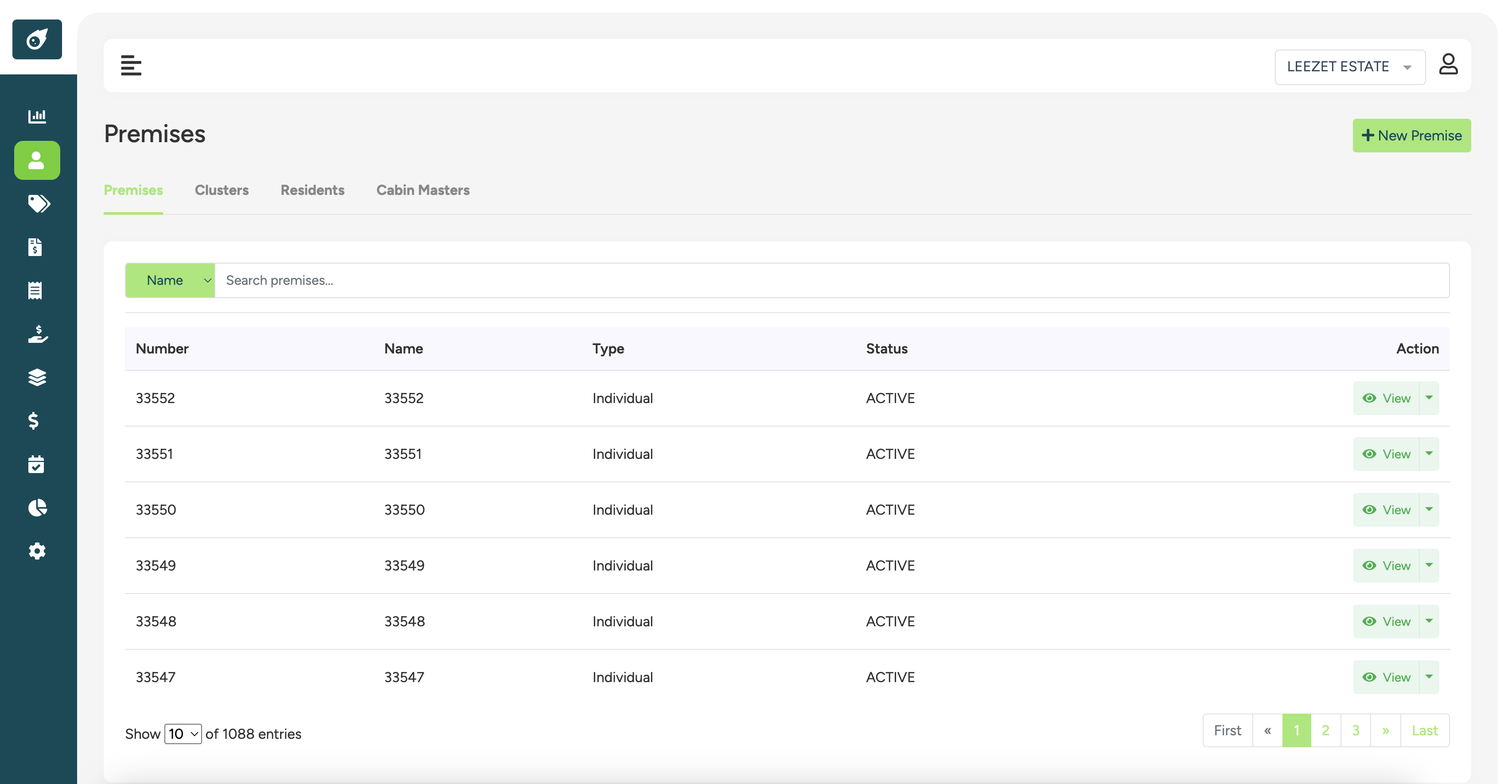
Task: View premise 33551
Action: [x=1386, y=454]
